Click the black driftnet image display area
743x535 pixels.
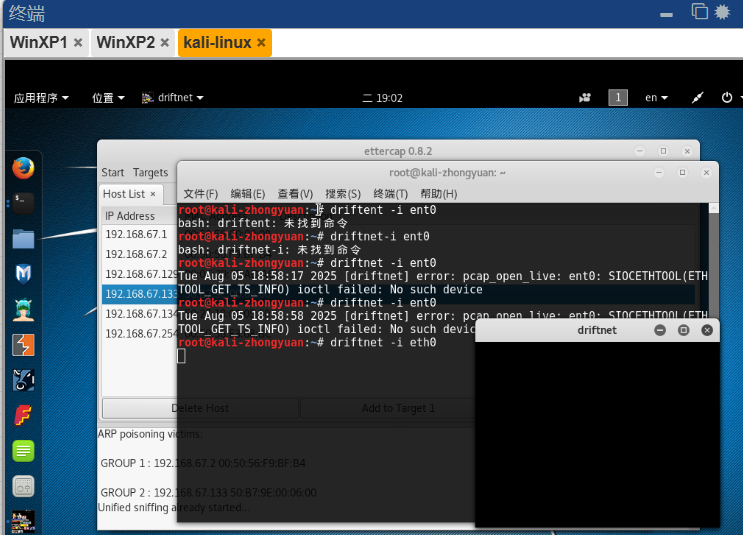(597, 434)
